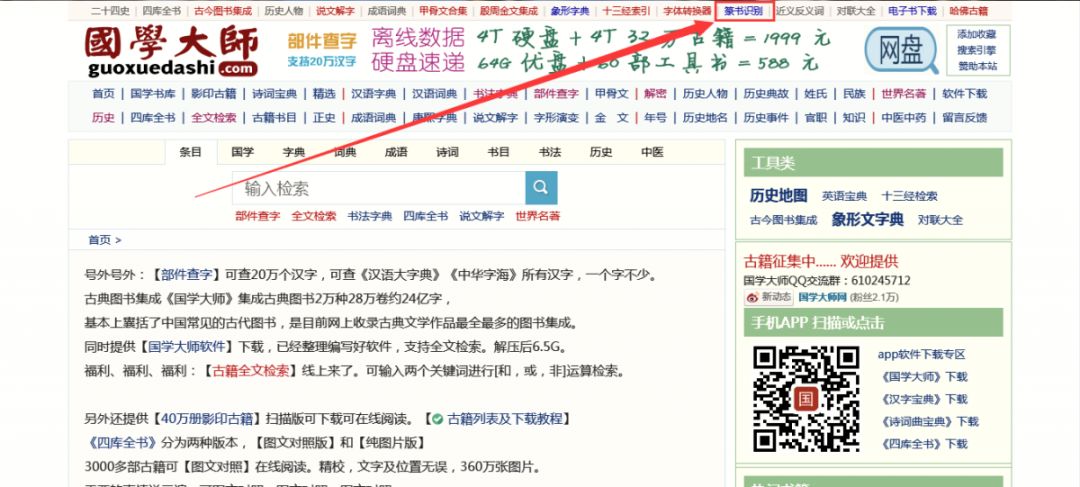The image size is (1080, 487).
Task: Click into the 输入检索 search field
Action: pos(380,188)
